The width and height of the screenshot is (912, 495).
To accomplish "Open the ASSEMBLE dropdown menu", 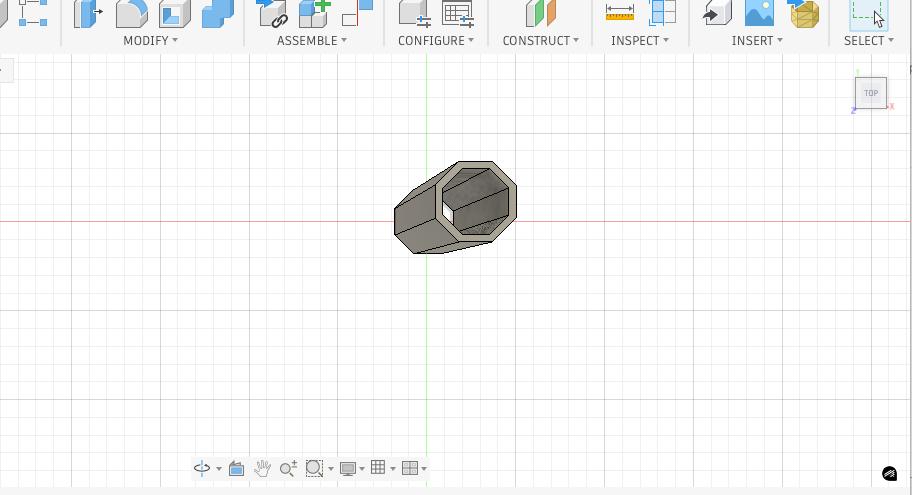I will click(312, 41).
